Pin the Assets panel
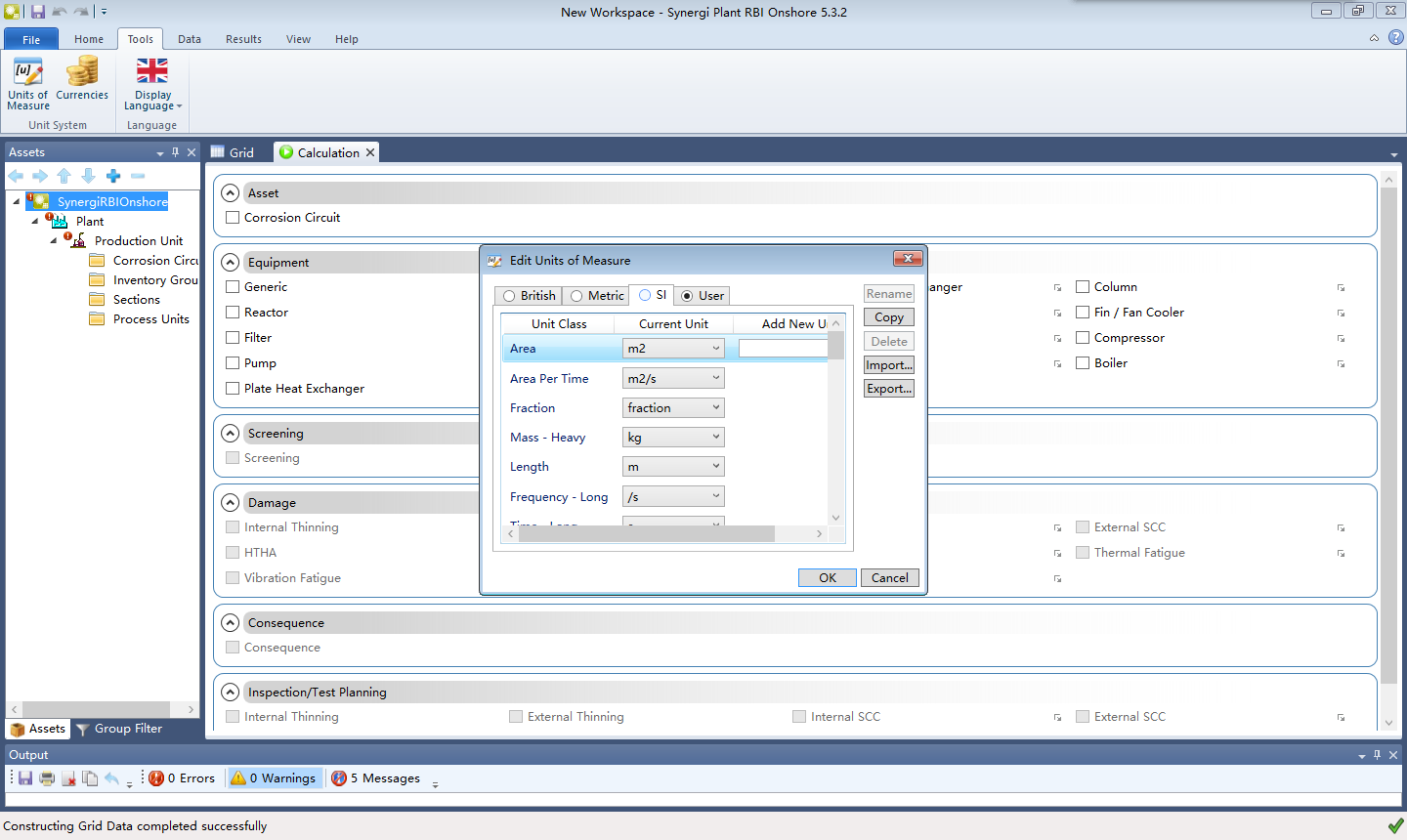 [x=175, y=152]
